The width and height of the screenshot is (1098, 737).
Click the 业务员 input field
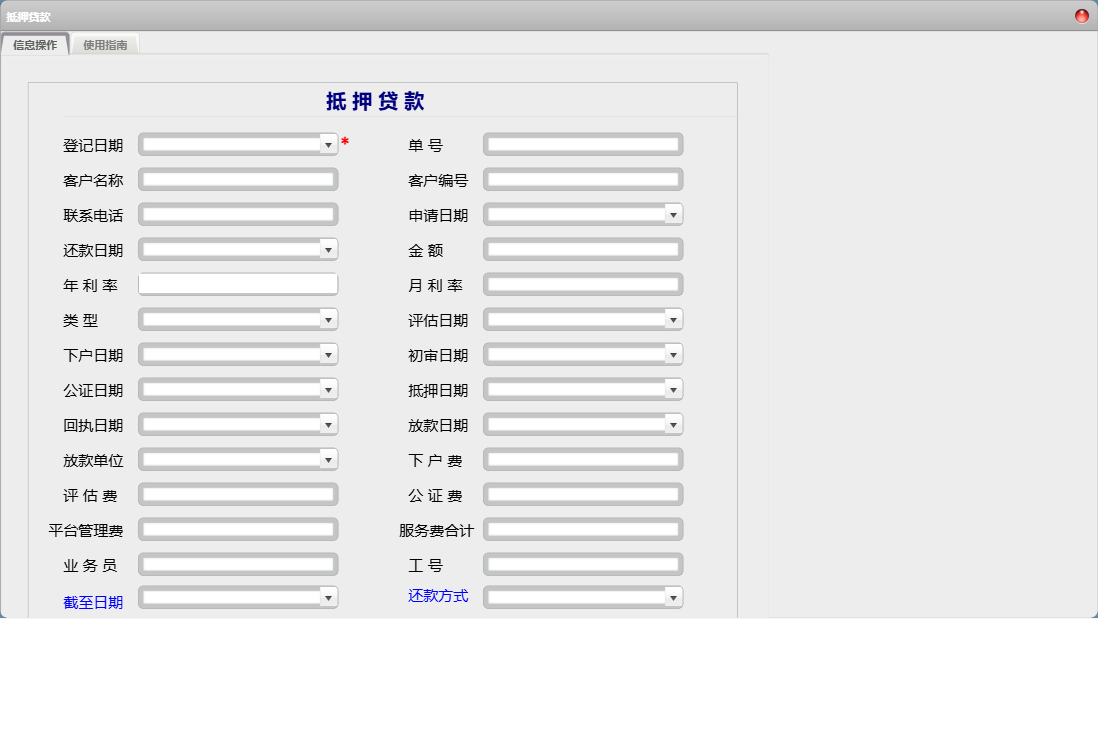(x=238, y=565)
